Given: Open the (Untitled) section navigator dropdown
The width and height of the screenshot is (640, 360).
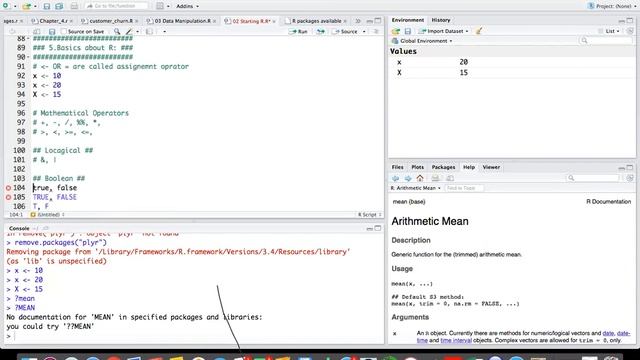Looking at the screenshot, I should point(48,214).
